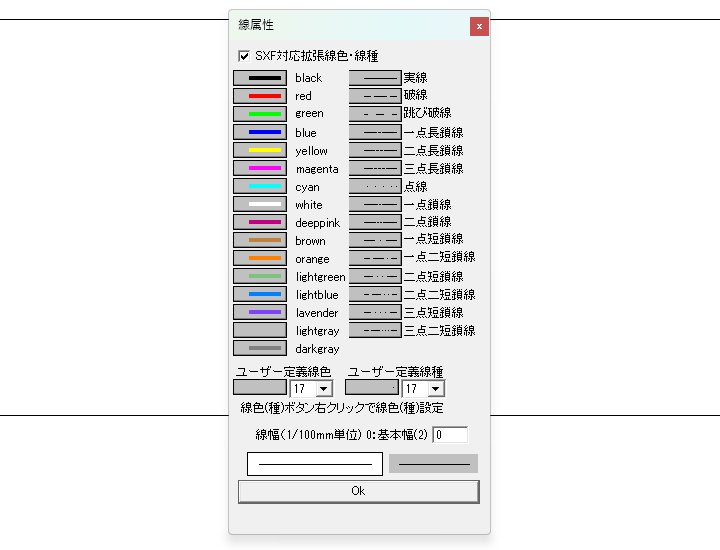Open the ユーザー定義線色 number dropdown

(x=324, y=389)
